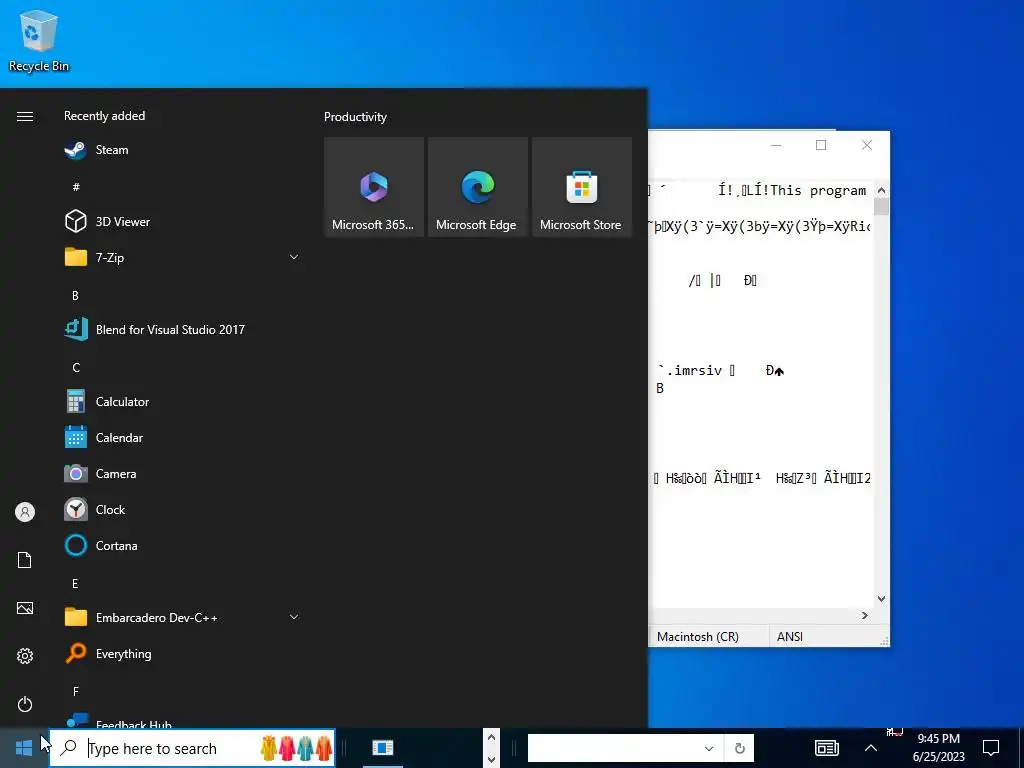
Task: Open the Recycle Bin desktop icon
Action: (x=39, y=40)
